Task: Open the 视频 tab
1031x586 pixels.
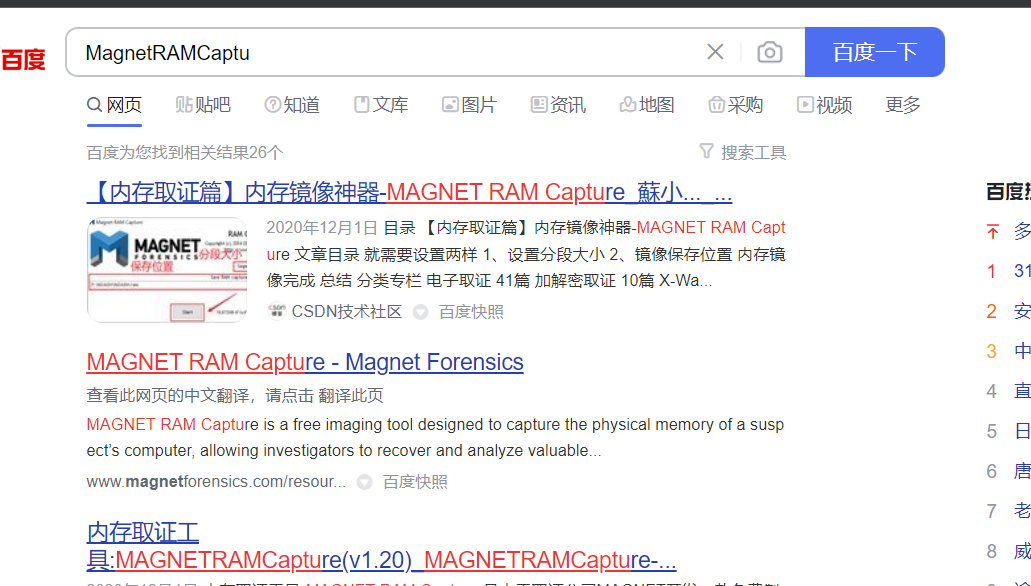Action: (x=825, y=105)
